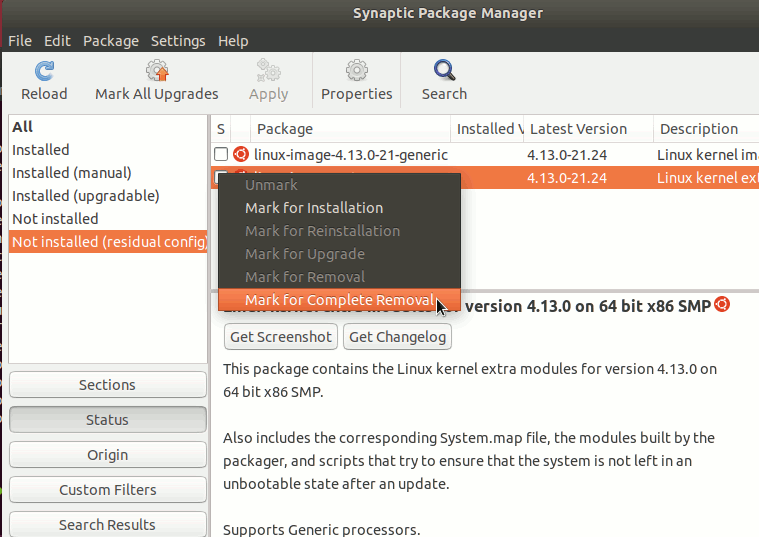
Task: Toggle the status checkbox for linux-image-4.13.0-21-generic
Action: pos(221,154)
